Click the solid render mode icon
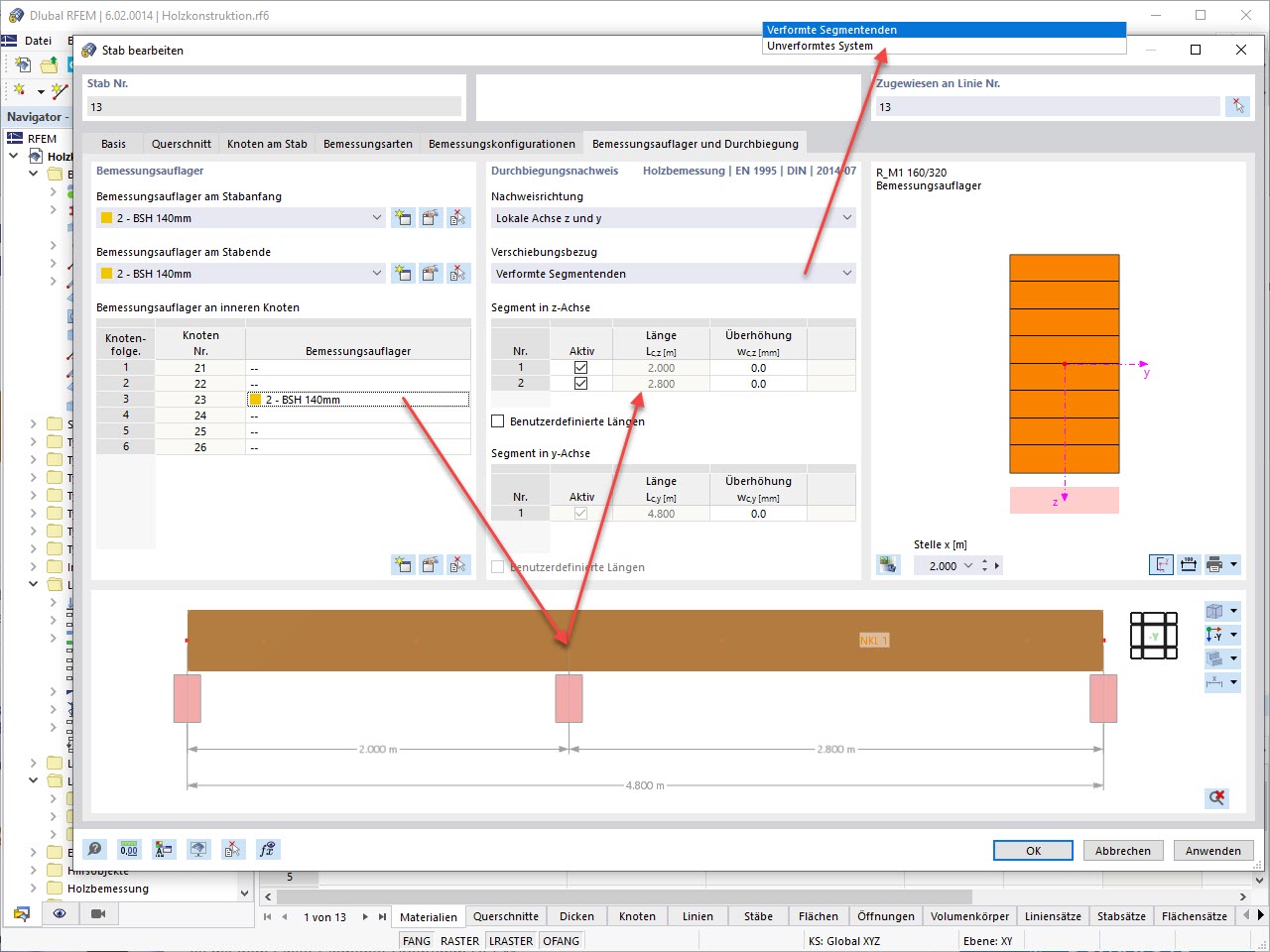 tap(1214, 658)
